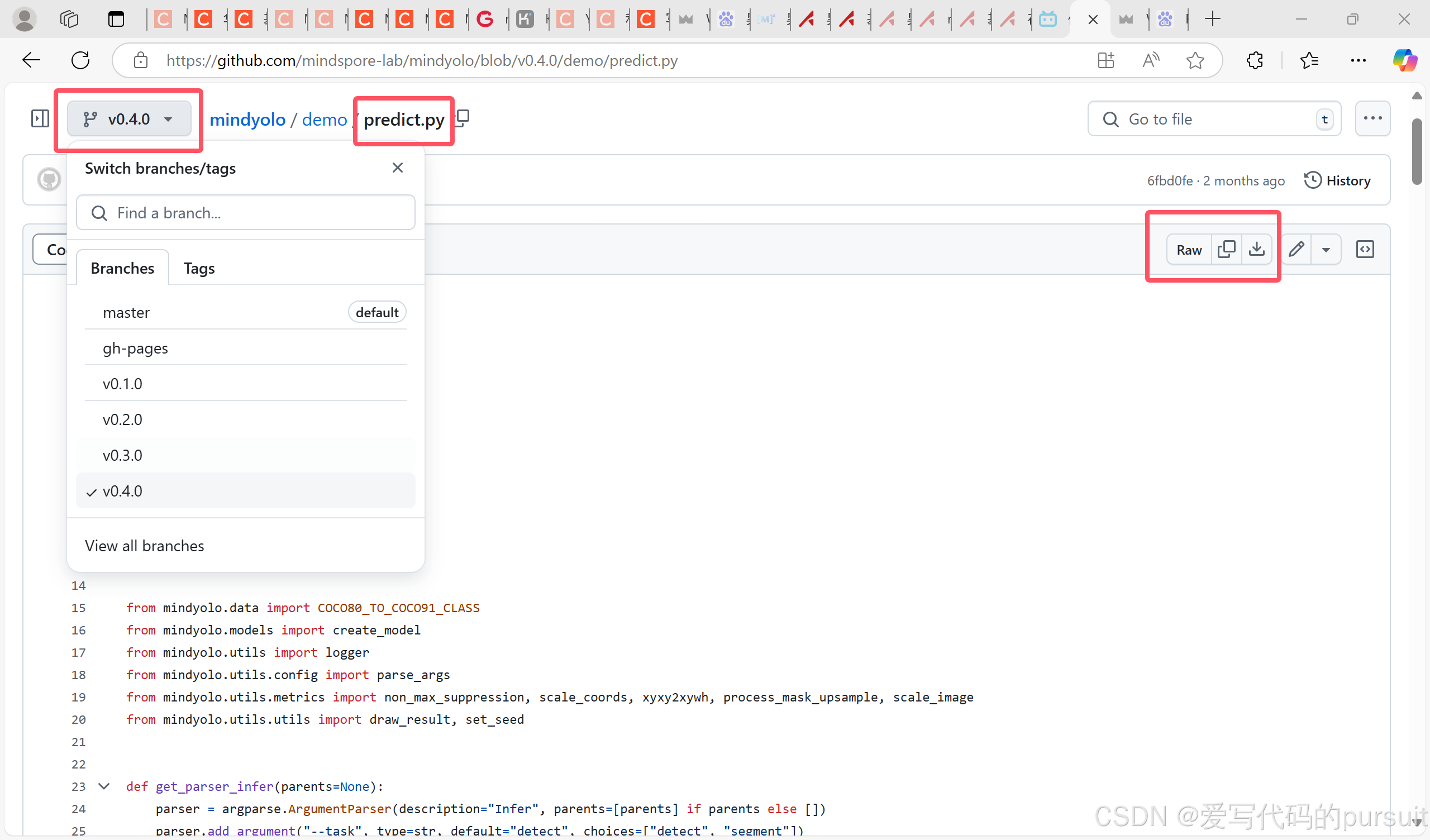Click View all branches link
Viewport: 1430px width, 840px height.
(x=144, y=546)
